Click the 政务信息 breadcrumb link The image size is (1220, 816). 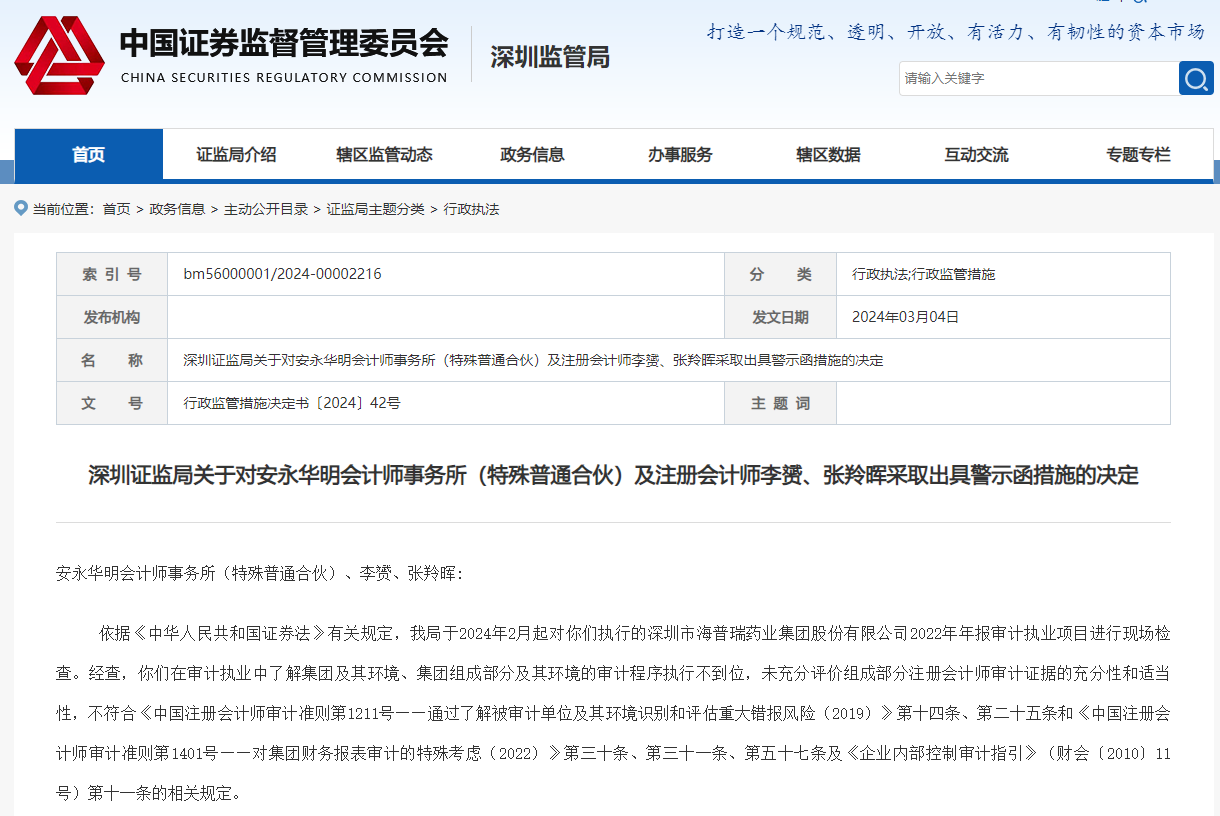177,209
